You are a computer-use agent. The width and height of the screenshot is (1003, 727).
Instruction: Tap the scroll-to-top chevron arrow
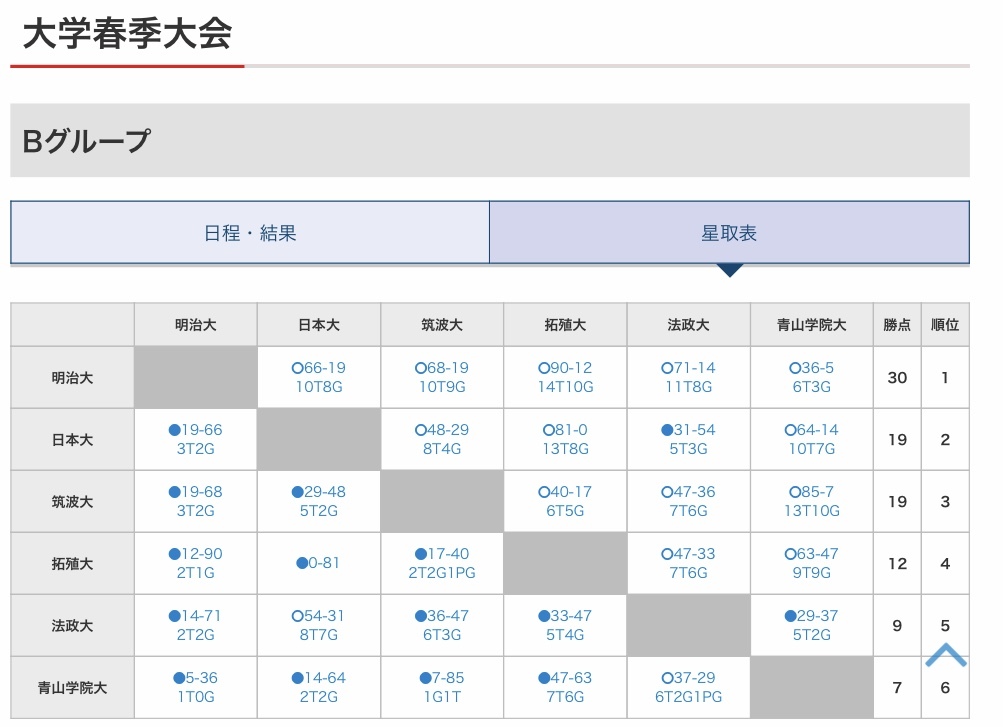(945, 656)
